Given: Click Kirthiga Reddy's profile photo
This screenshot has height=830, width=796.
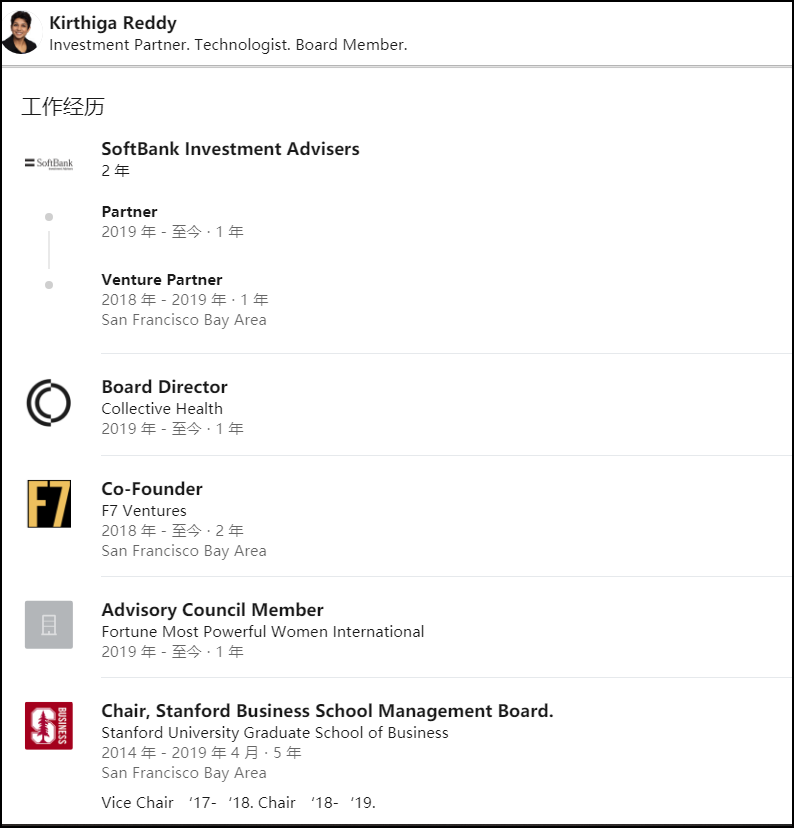Looking at the screenshot, I should tap(20, 33).
